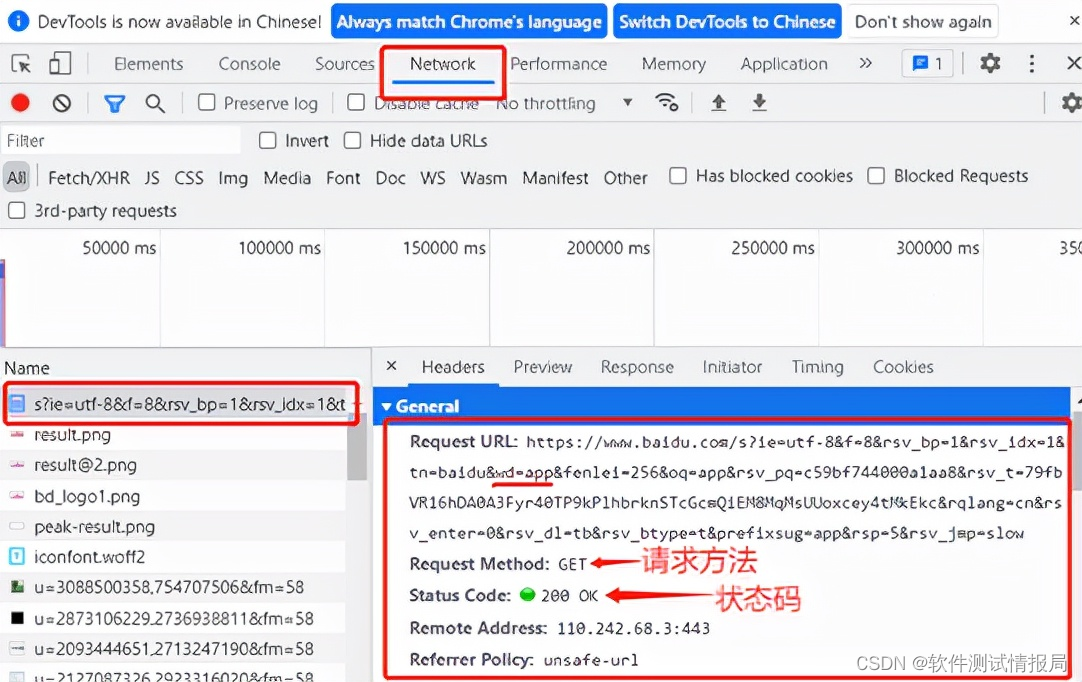1082x682 pixels.
Task: Close the request details pane
Action: point(391,366)
